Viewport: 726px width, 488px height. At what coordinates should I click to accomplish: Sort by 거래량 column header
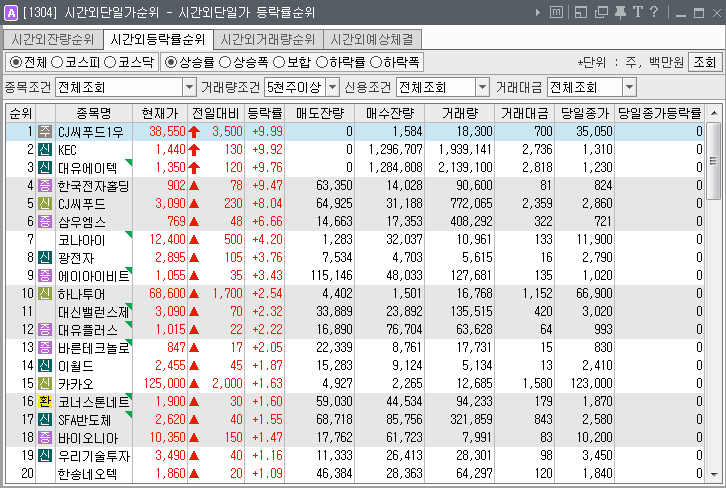pyautogui.click(x=460, y=113)
